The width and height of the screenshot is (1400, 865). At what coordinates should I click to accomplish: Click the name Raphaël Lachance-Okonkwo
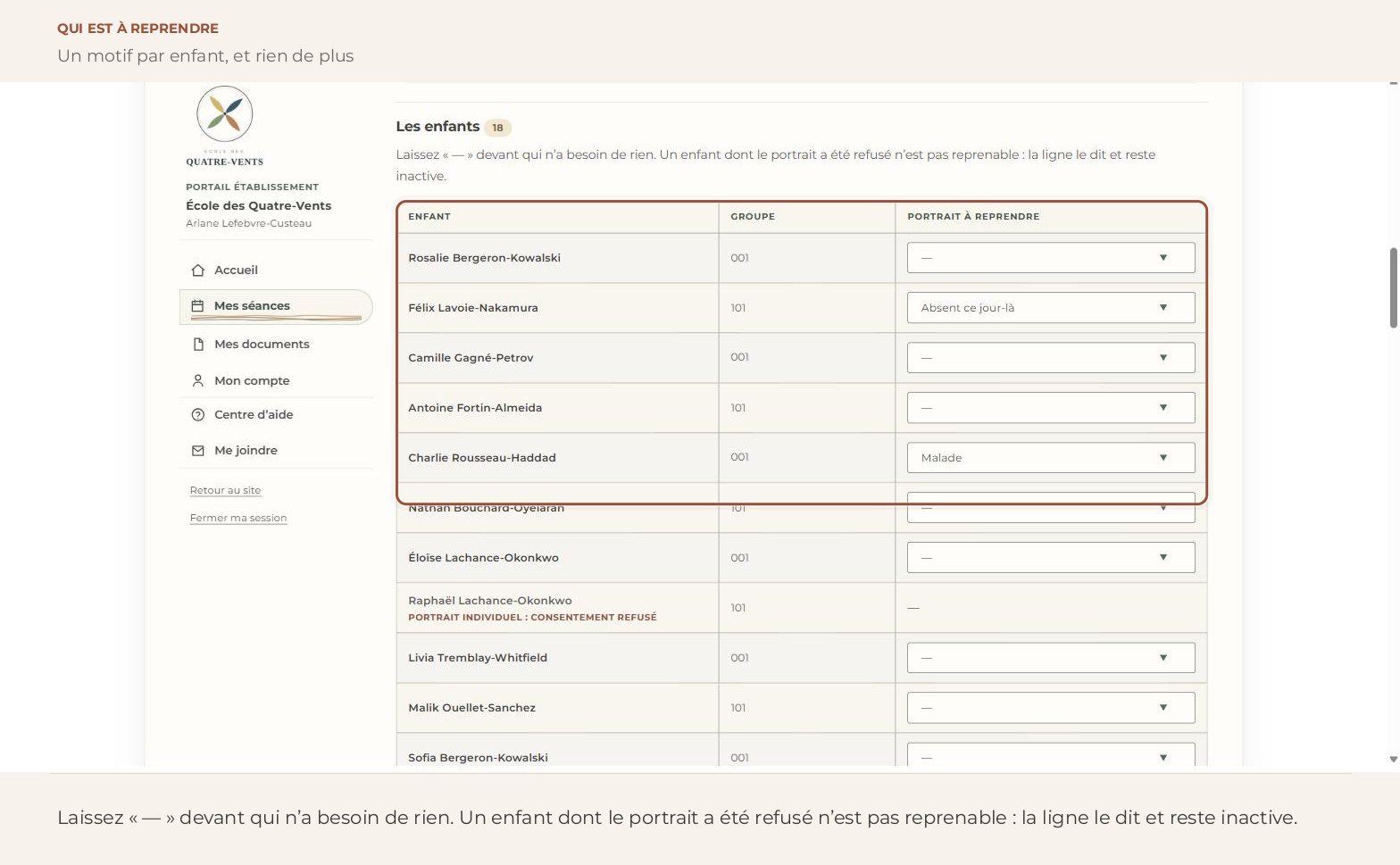(490, 601)
